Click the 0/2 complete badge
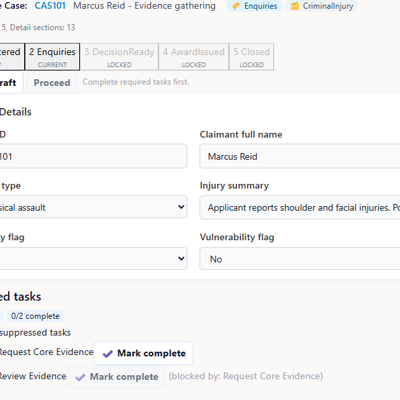The width and height of the screenshot is (400, 400). pyautogui.click(x=35, y=316)
